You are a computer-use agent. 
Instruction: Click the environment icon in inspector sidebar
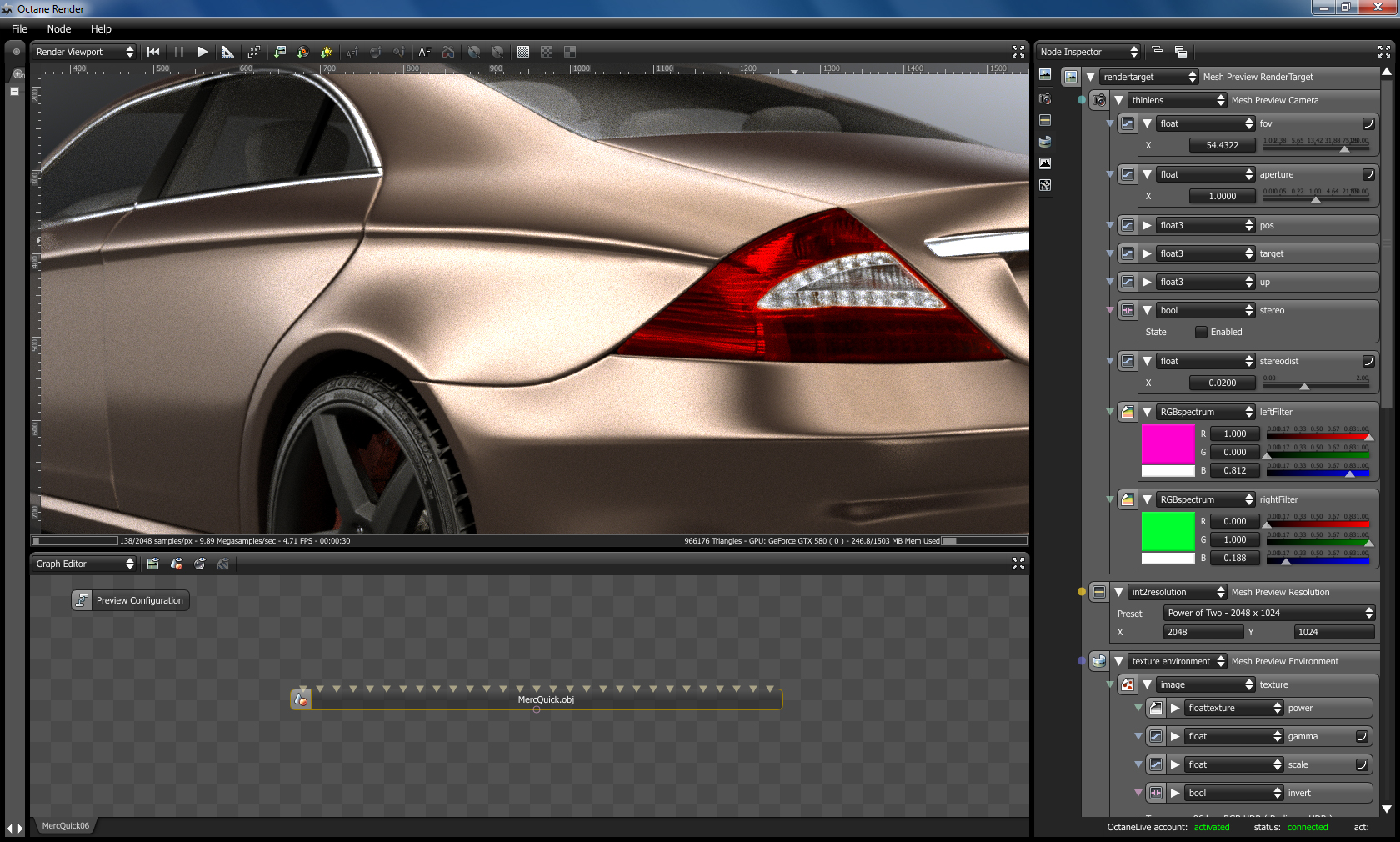tap(1045, 142)
